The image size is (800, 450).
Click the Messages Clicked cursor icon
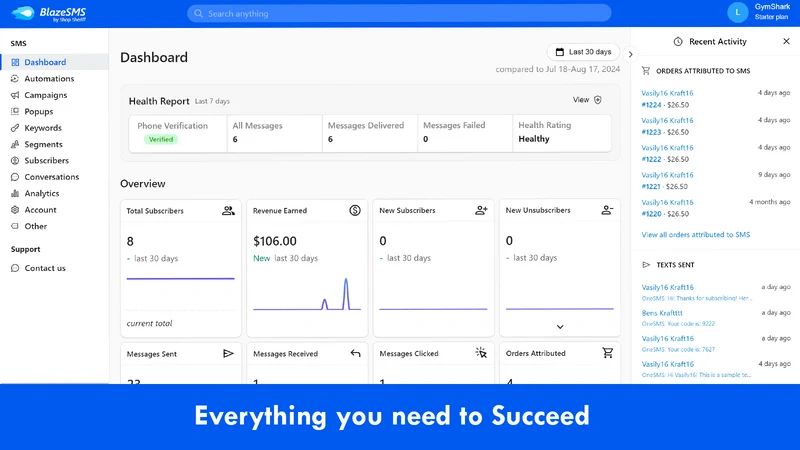pos(481,353)
